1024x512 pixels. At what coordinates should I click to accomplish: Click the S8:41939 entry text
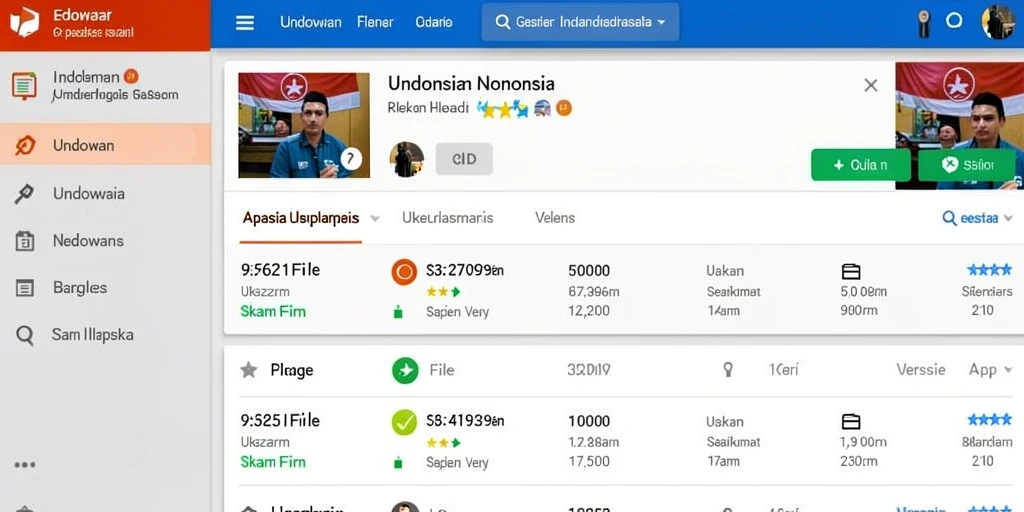[465, 421]
